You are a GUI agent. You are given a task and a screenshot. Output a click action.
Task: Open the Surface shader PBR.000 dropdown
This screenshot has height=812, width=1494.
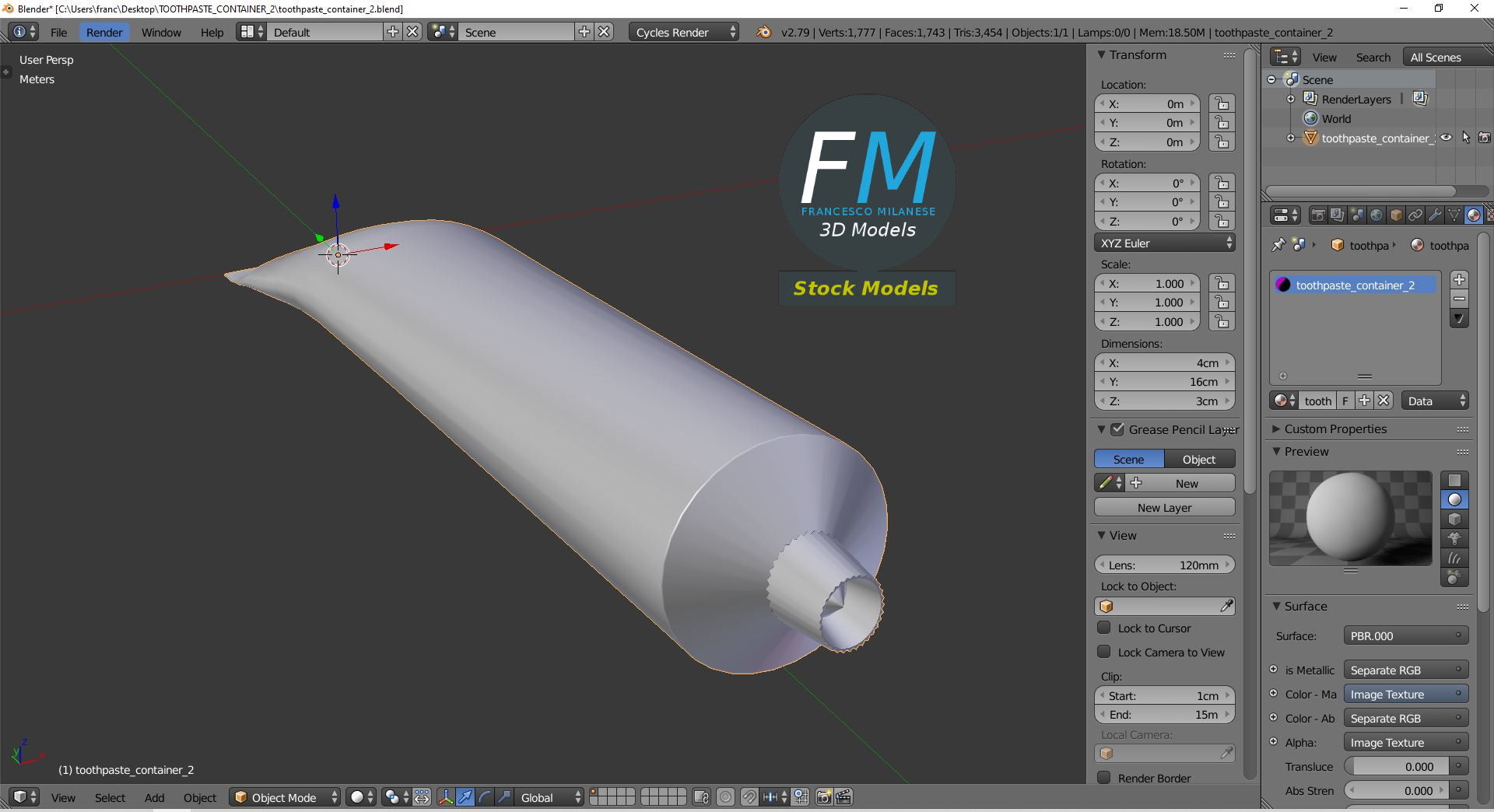pos(1405,636)
